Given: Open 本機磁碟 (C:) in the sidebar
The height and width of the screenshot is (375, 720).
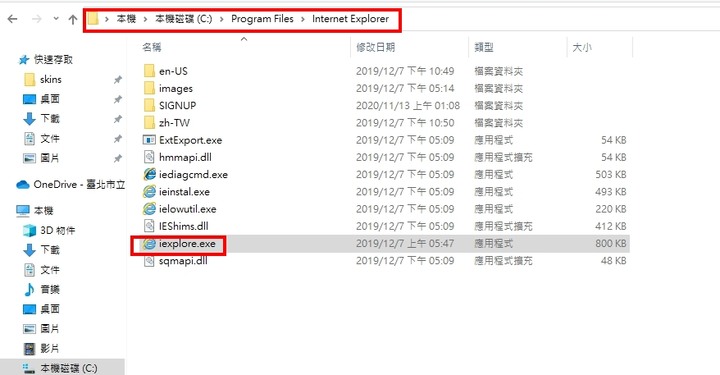Looking at the screenshot, I should (68, 368).
